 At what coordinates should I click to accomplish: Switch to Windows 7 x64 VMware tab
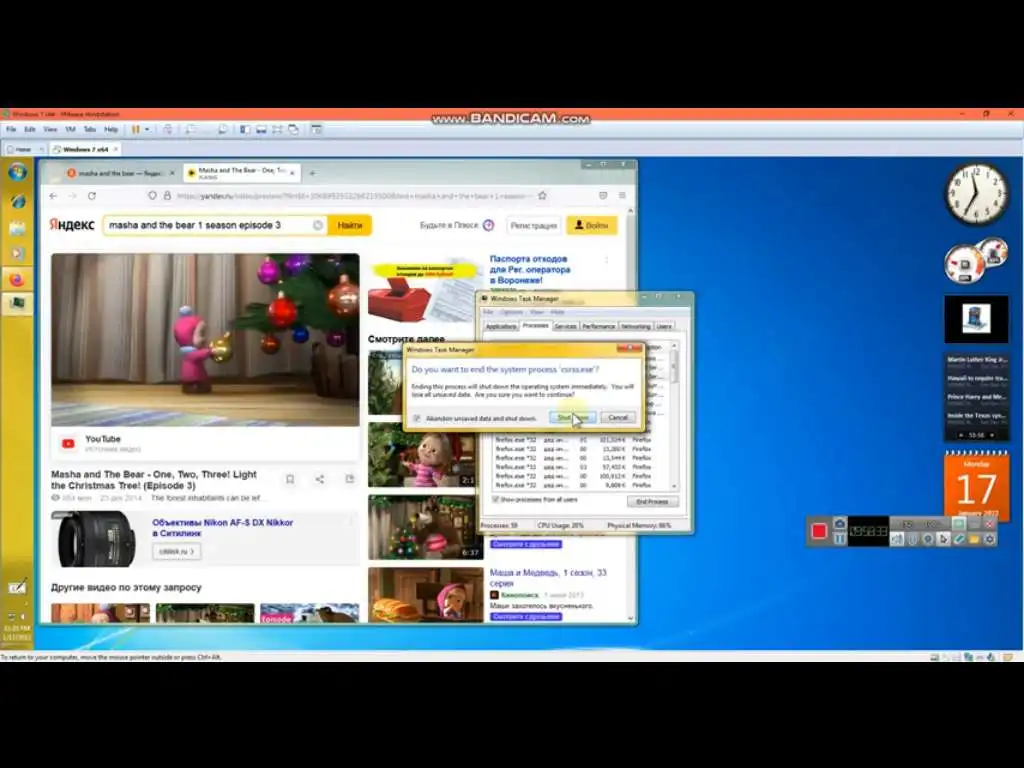pos(85,150)
